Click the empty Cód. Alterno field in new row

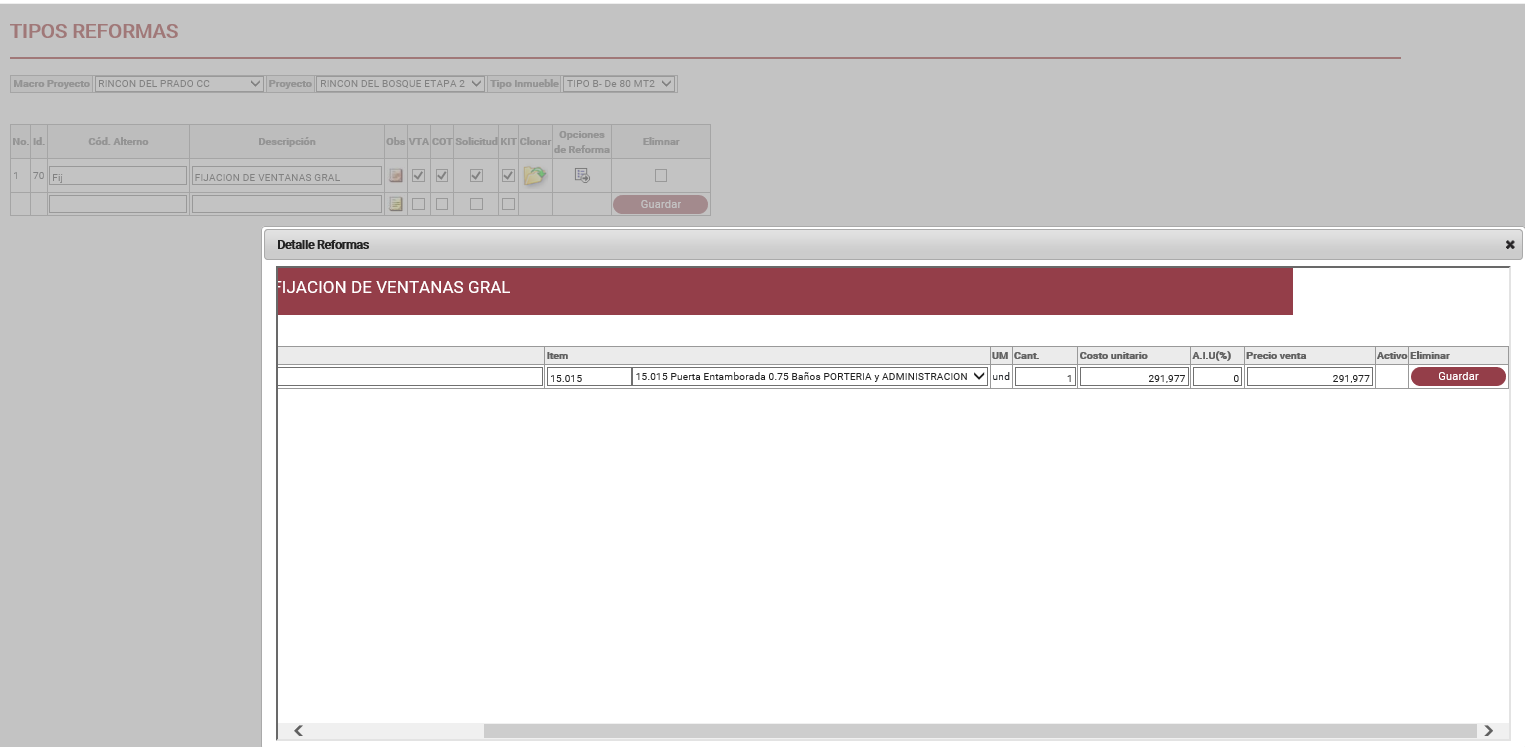pos(118,204)
